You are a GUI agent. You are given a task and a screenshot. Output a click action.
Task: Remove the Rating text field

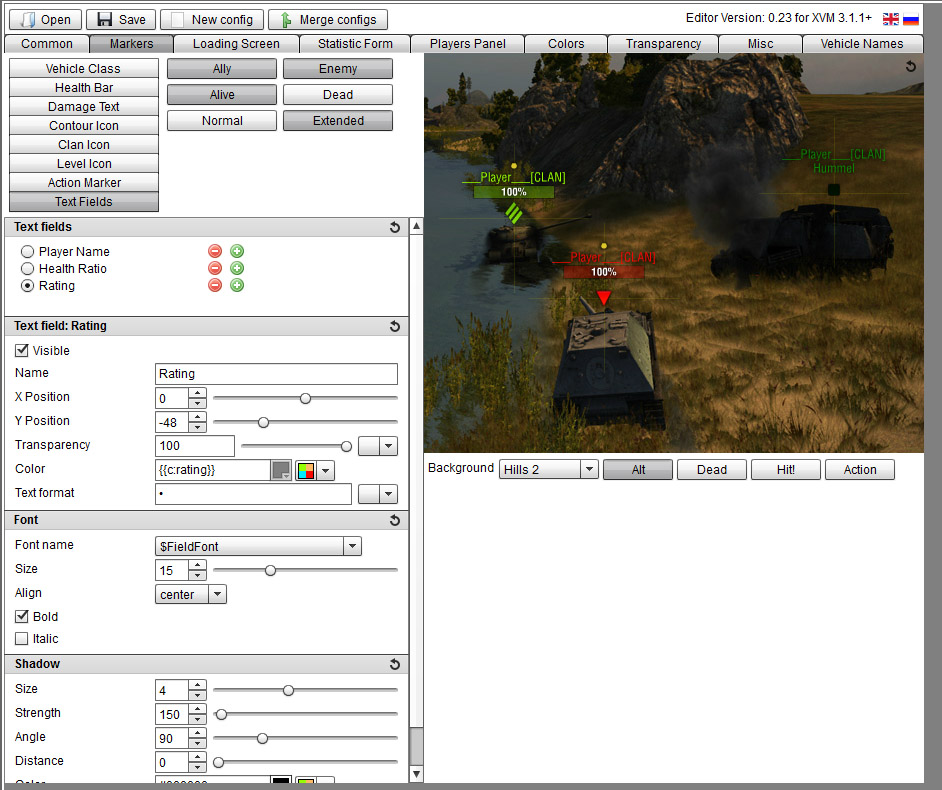pyautogui.click(x=215, y=285)
